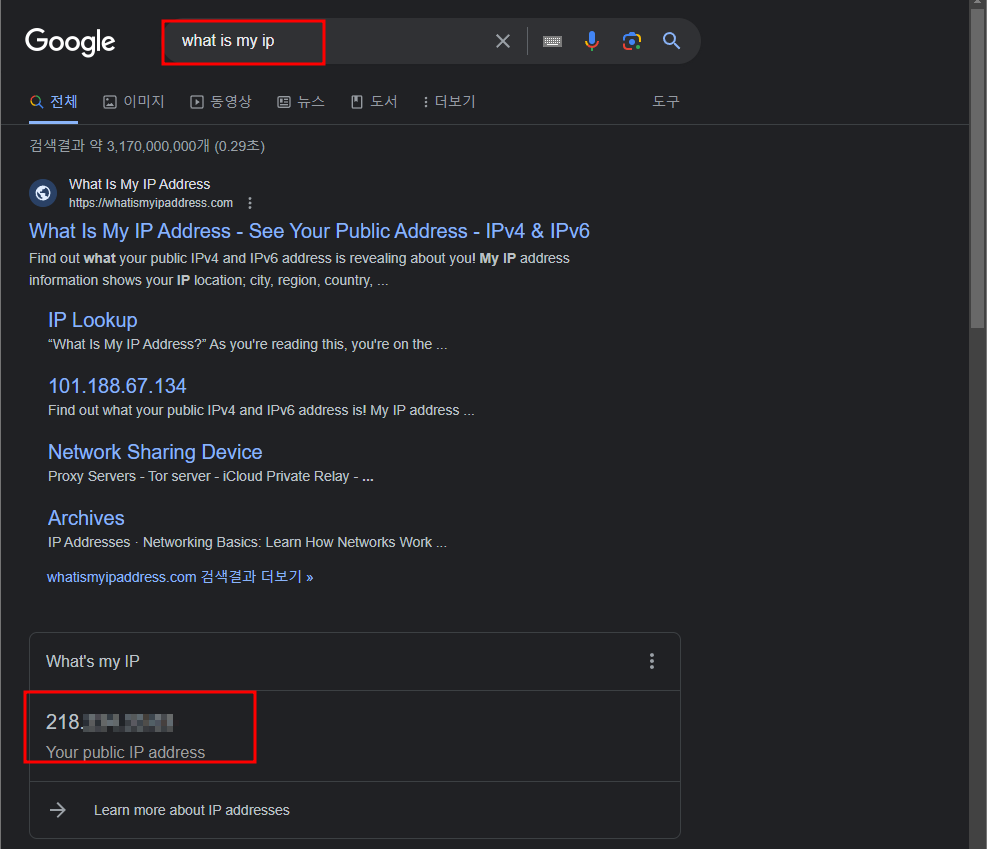Switch to the 뉴스 tab

[x=301, y=101]
